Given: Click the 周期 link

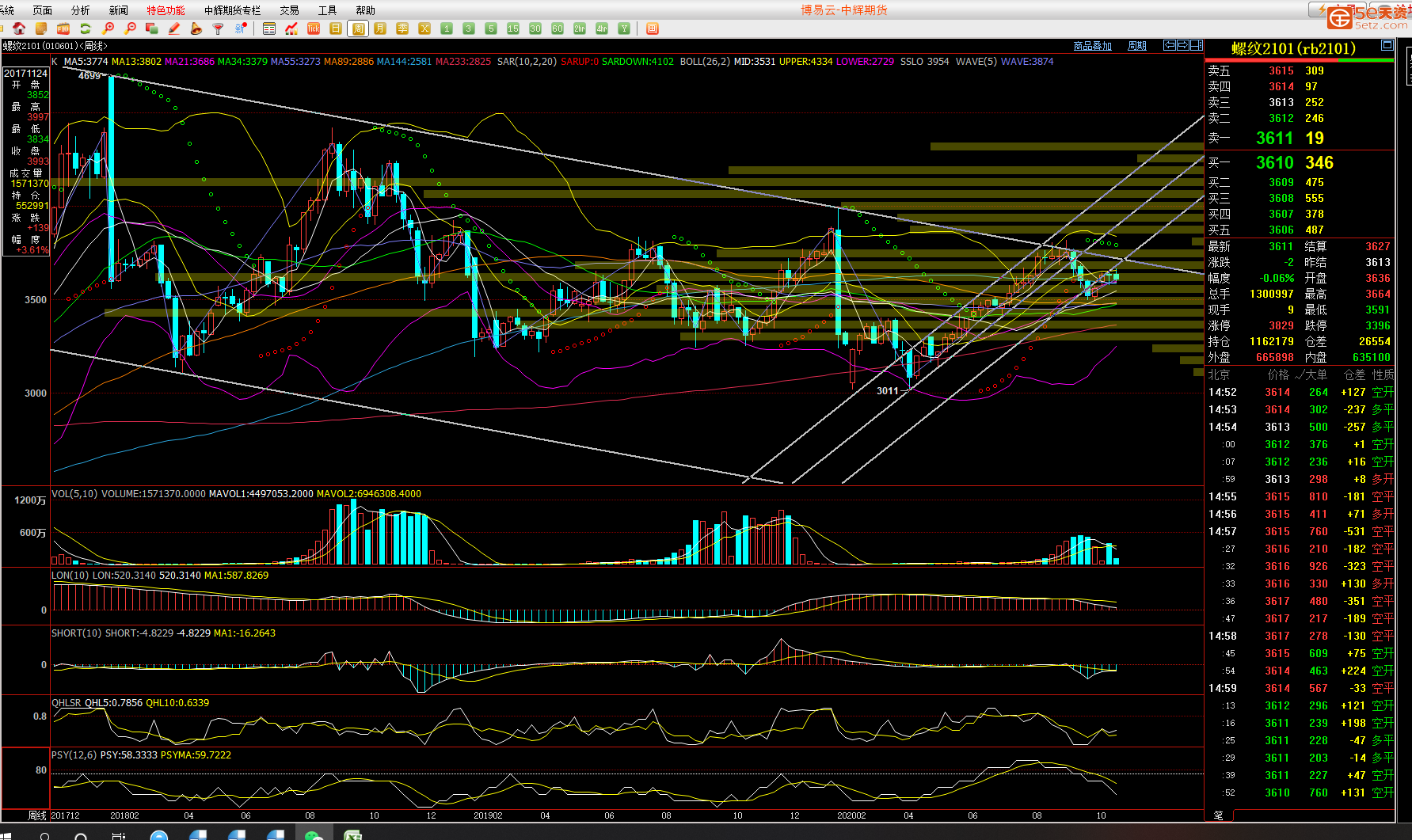Looking at the screenshot, I should click(1137, 46).
